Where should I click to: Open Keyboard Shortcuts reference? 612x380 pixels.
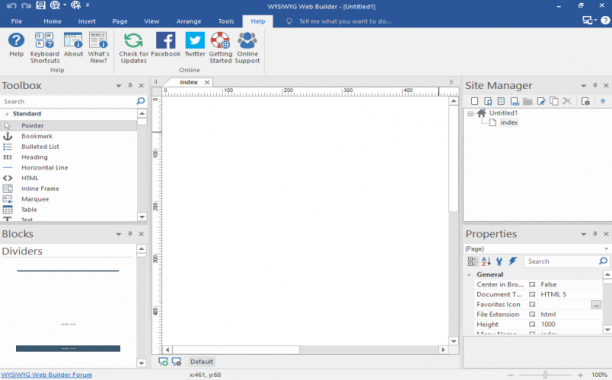(x=45, y=48)
